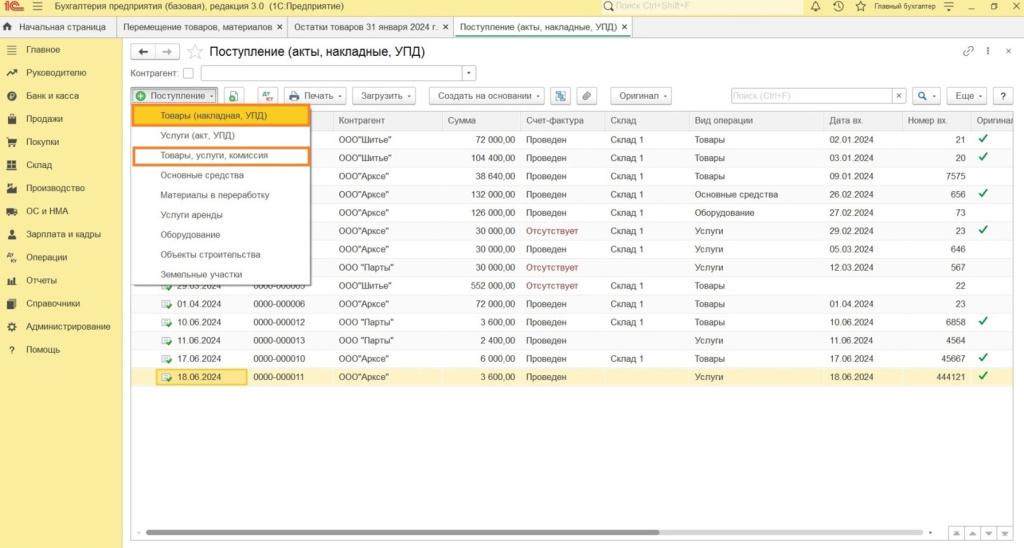The height and width of the screenshot is (548, 1024).
Task: Open Отчеты section in sidebar
Action: point(41,280)
